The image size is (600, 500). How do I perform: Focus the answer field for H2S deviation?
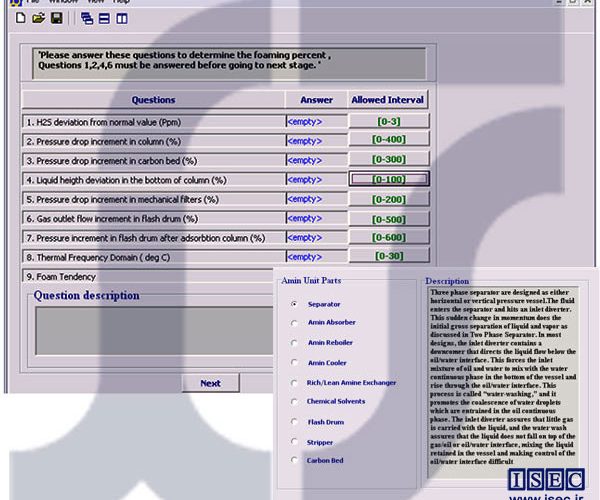[x=316, y=122]
